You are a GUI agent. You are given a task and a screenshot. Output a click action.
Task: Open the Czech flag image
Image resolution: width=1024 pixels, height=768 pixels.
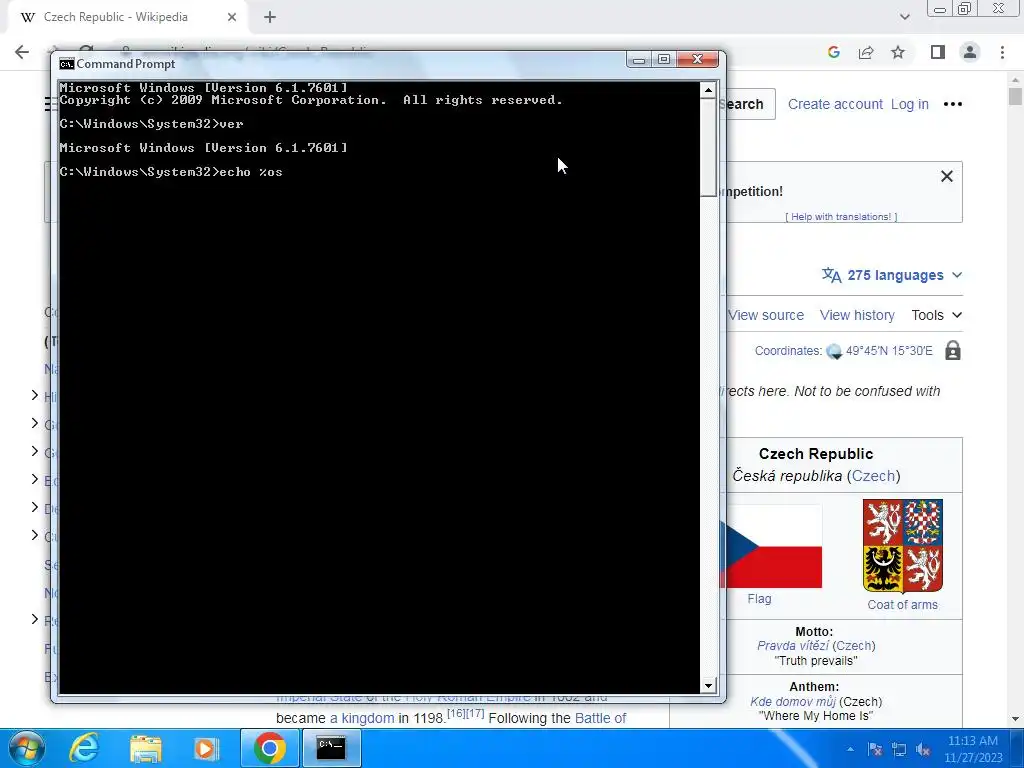[771, 547]
